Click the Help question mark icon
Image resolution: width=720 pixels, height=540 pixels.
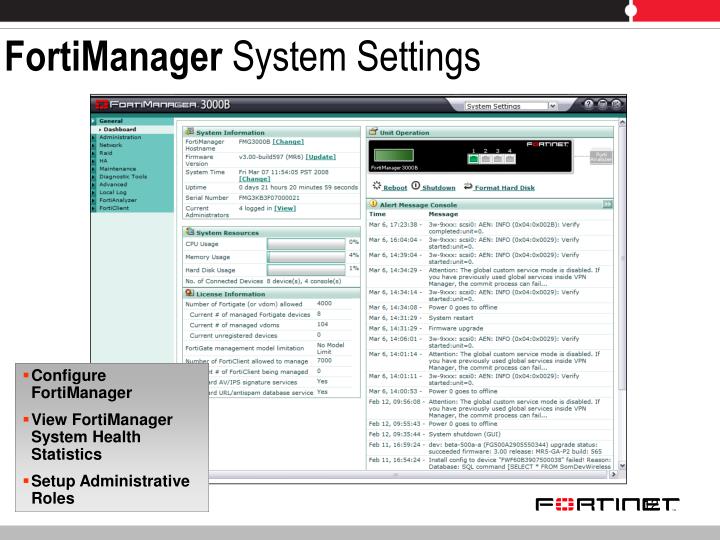coord(588,104)
